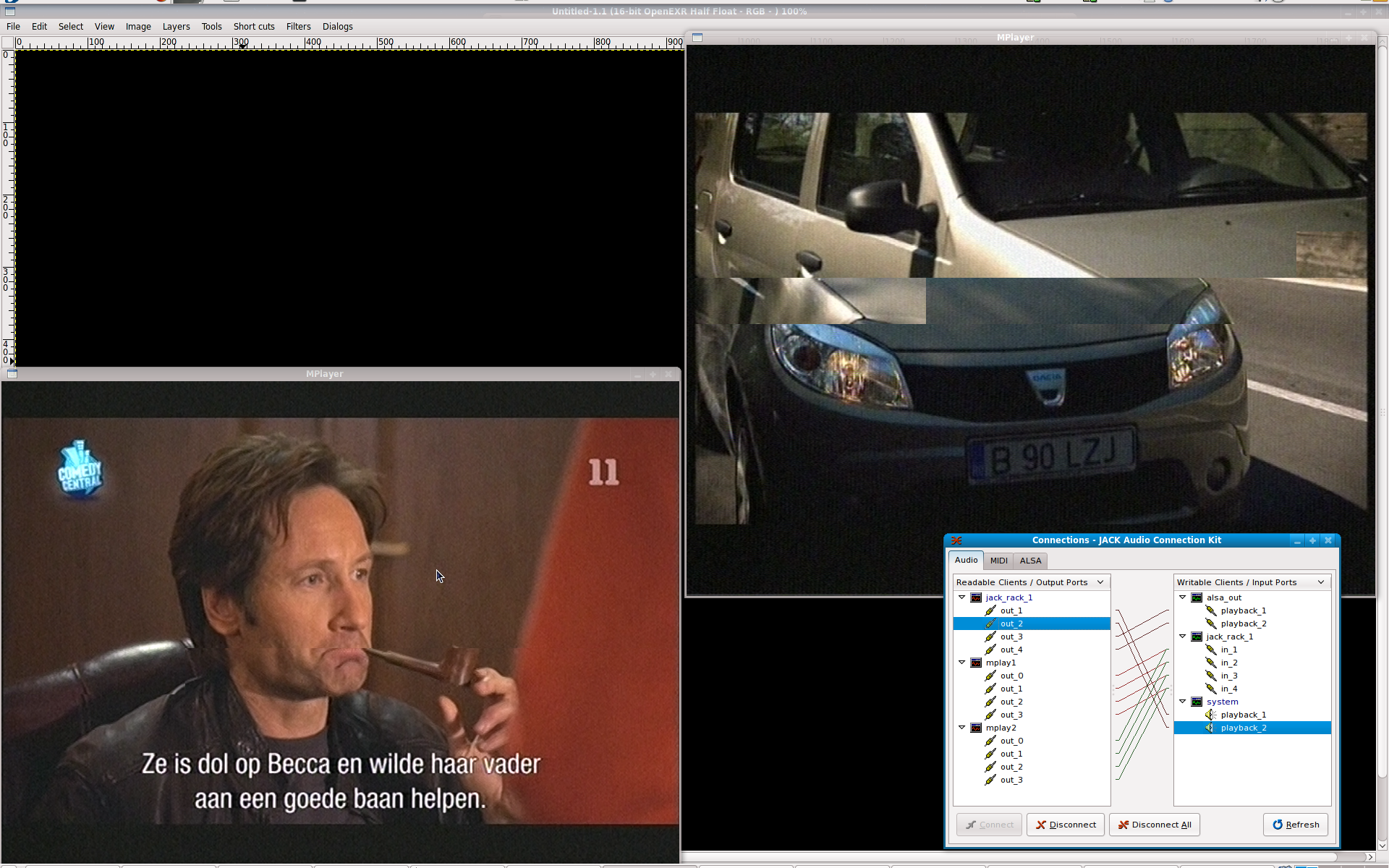Click the plug icon of mplay2 out_1
Viewport: 1389px width, 868px height.
(x=990, y=754)
